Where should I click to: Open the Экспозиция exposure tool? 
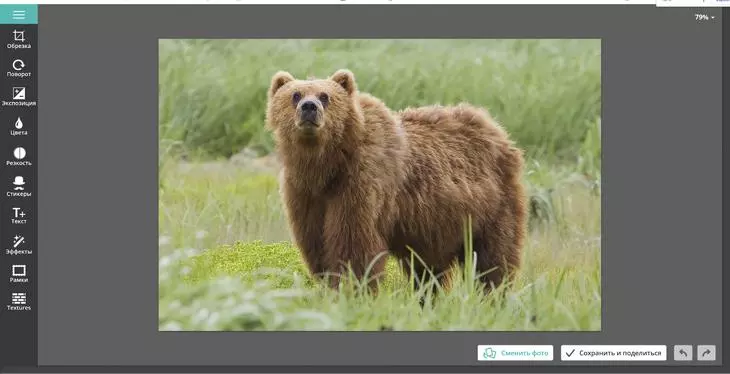pyautogui.click(x=19, y=97)
